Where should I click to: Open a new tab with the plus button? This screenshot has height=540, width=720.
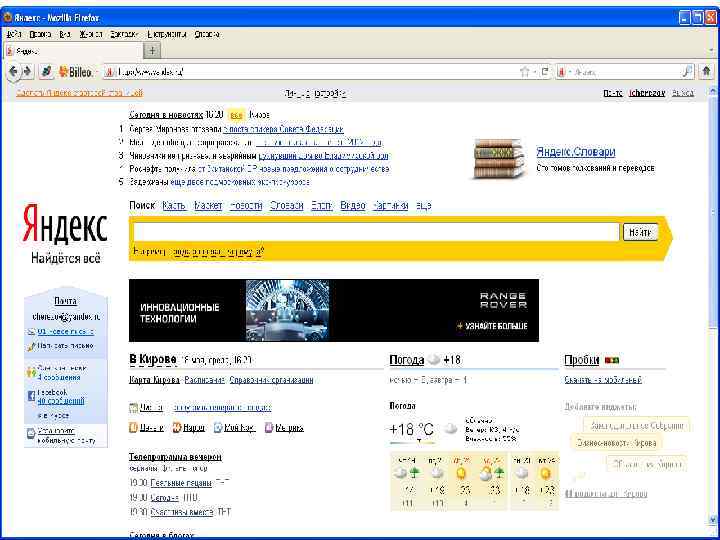(x=152, y=50)
